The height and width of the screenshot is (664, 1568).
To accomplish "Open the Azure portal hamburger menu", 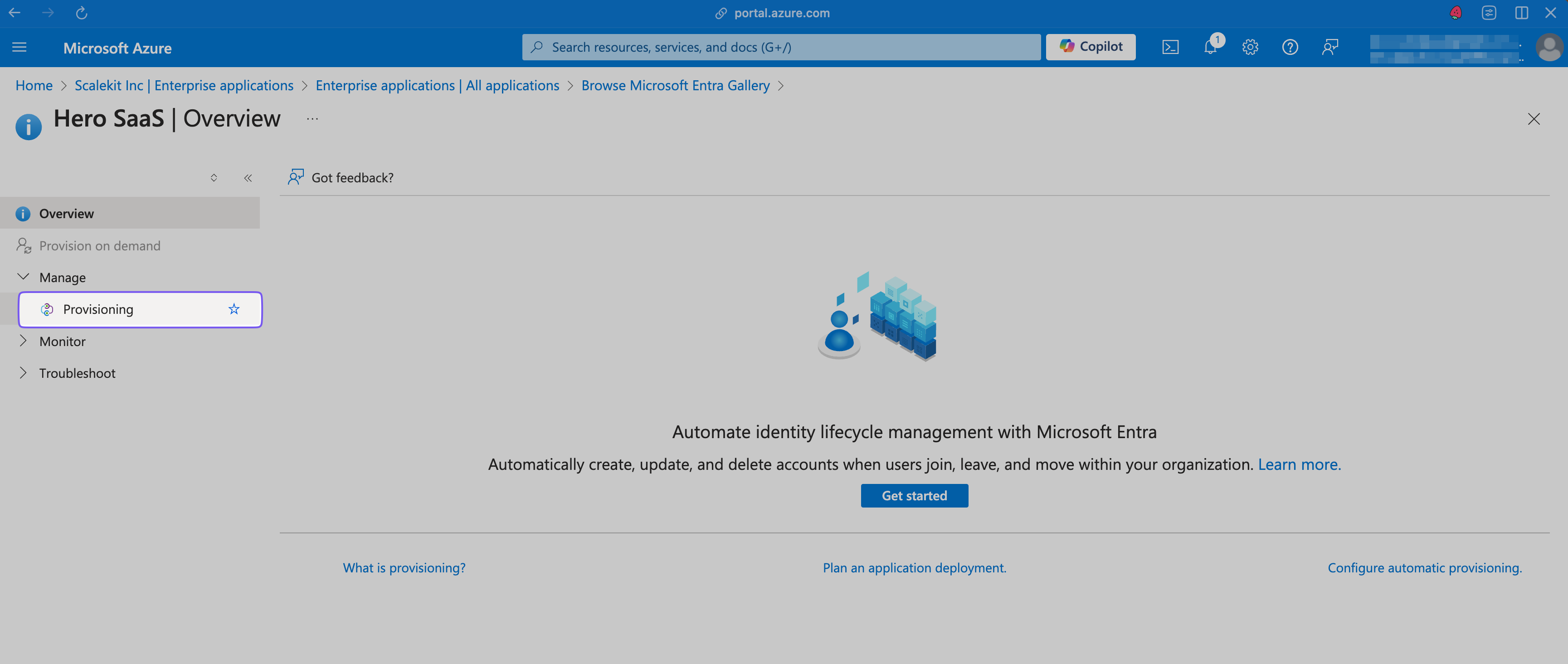I will coord(19,47).
